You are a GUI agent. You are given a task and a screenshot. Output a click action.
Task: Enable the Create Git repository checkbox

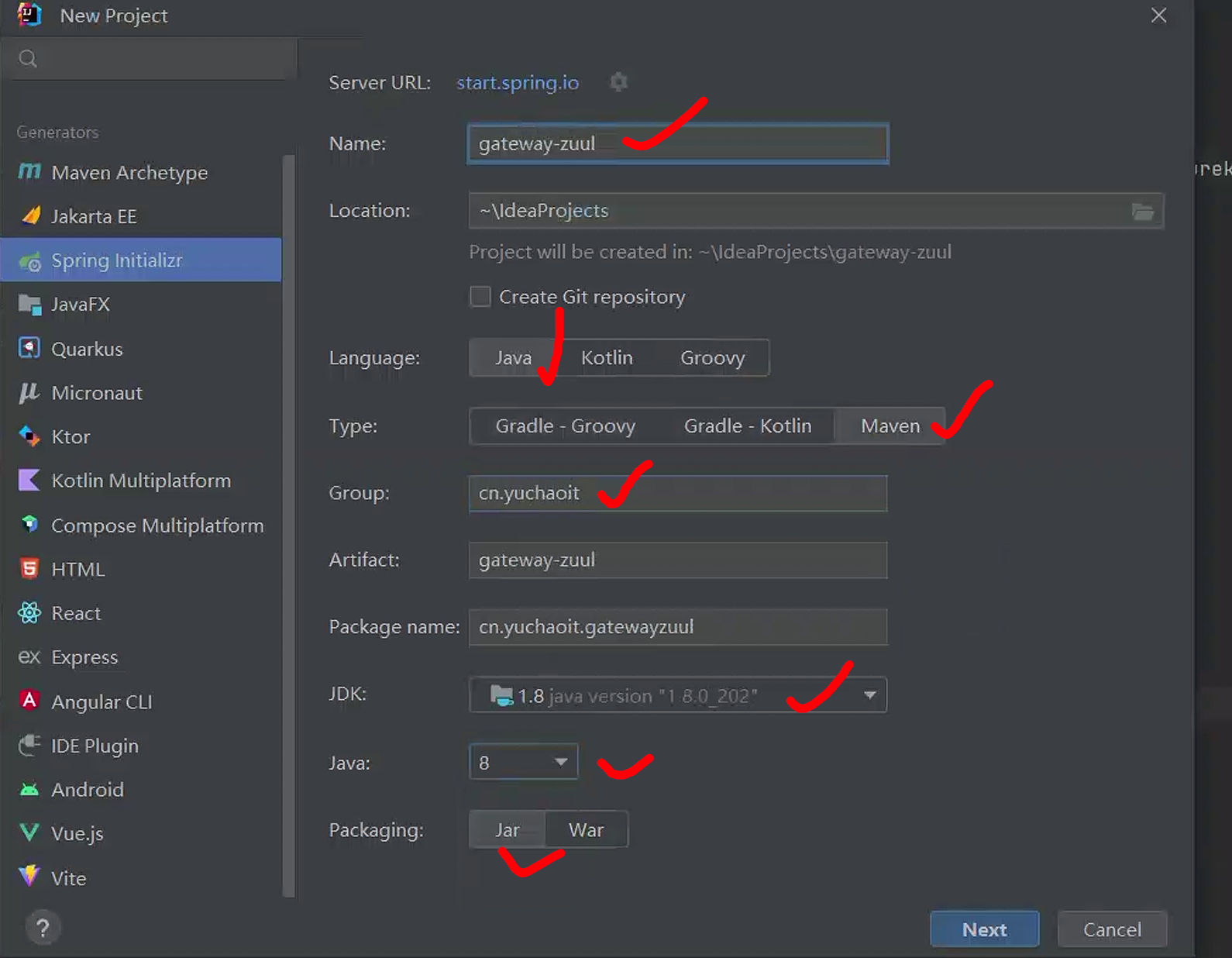point(480,297)
